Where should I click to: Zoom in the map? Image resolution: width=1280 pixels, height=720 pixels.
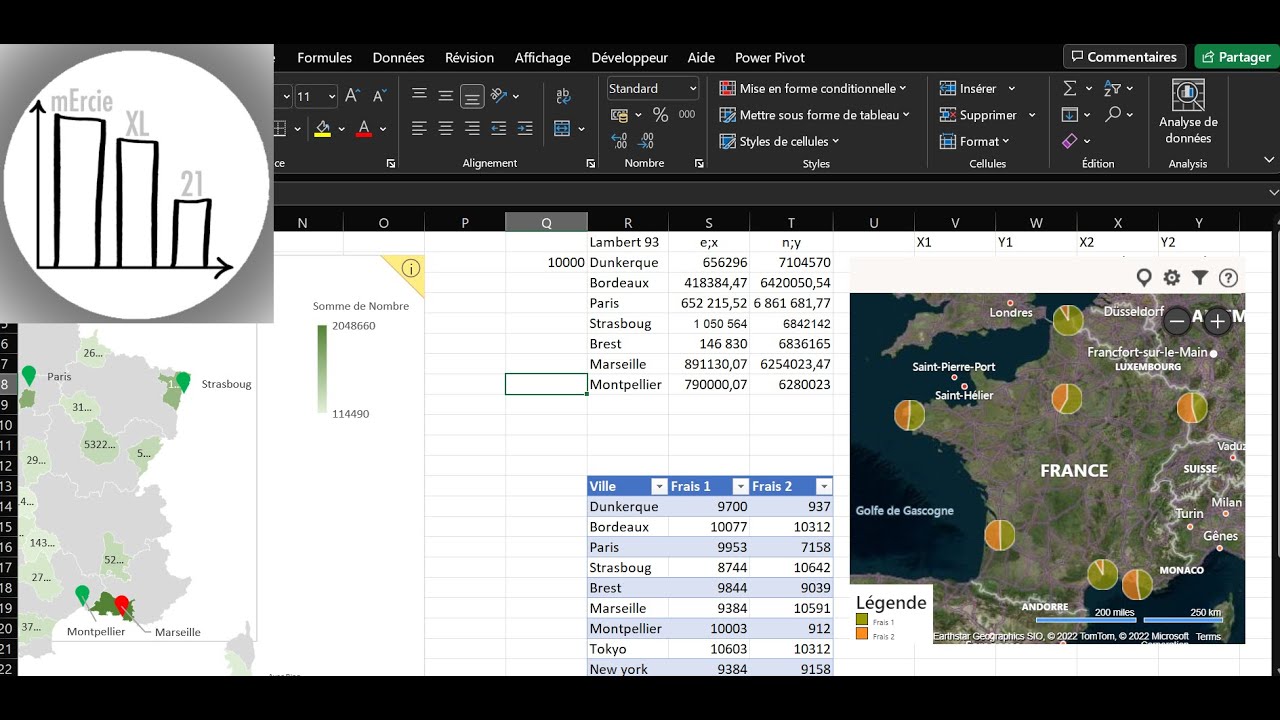click(x=1217, y=321)
